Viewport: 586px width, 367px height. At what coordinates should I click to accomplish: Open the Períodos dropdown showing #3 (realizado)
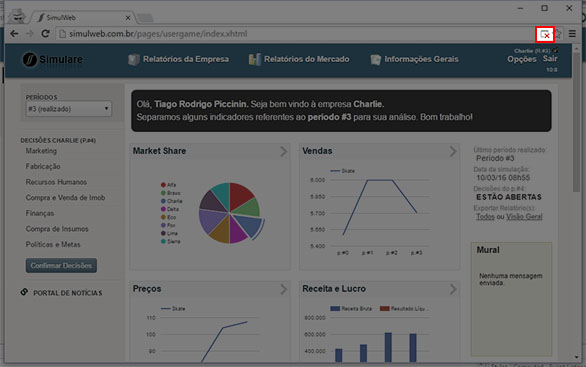pos(68,109)
